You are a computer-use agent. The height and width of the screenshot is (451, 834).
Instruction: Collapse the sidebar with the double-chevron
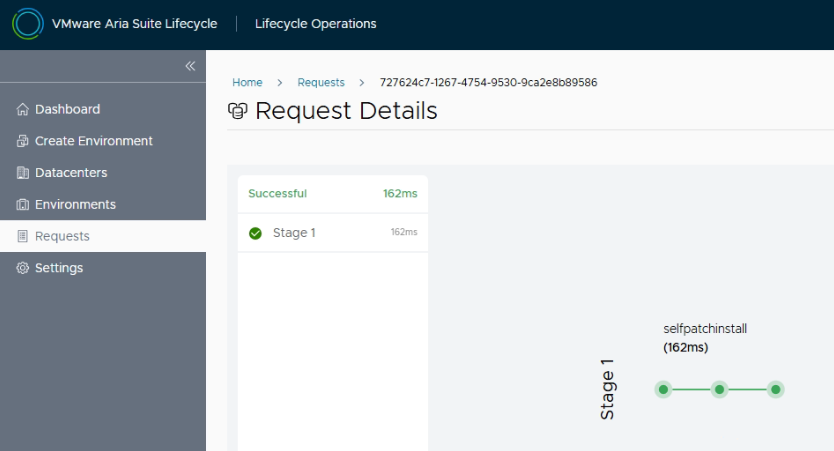pyautogui.click(x=189, y=66)
